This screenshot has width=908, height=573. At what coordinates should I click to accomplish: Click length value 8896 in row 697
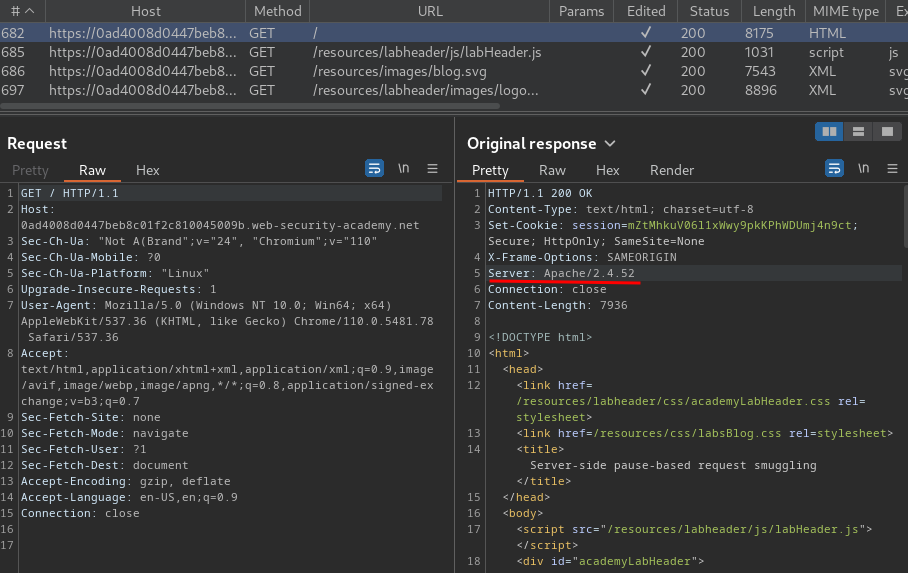point(760,90)
